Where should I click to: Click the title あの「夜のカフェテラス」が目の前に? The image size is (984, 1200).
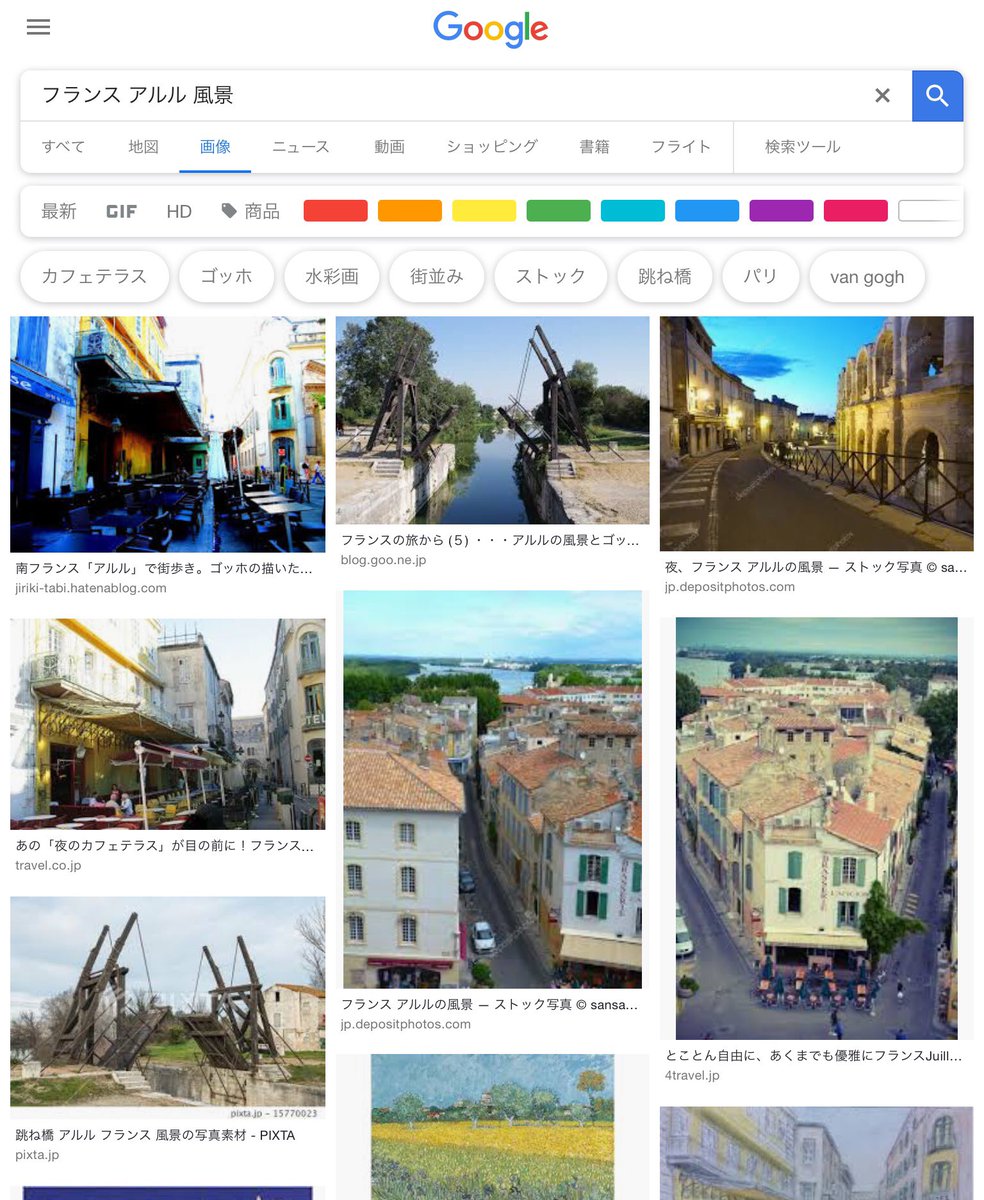(164, 845)
